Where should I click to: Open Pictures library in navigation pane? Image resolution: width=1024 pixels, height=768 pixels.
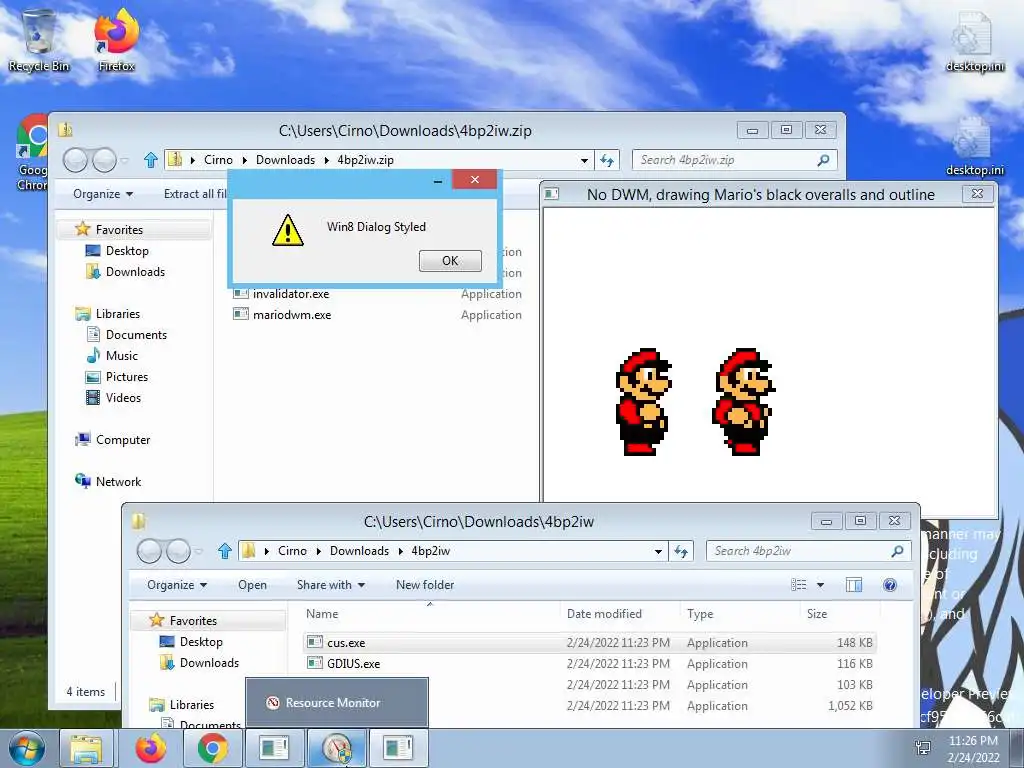(x=117, y=377)
